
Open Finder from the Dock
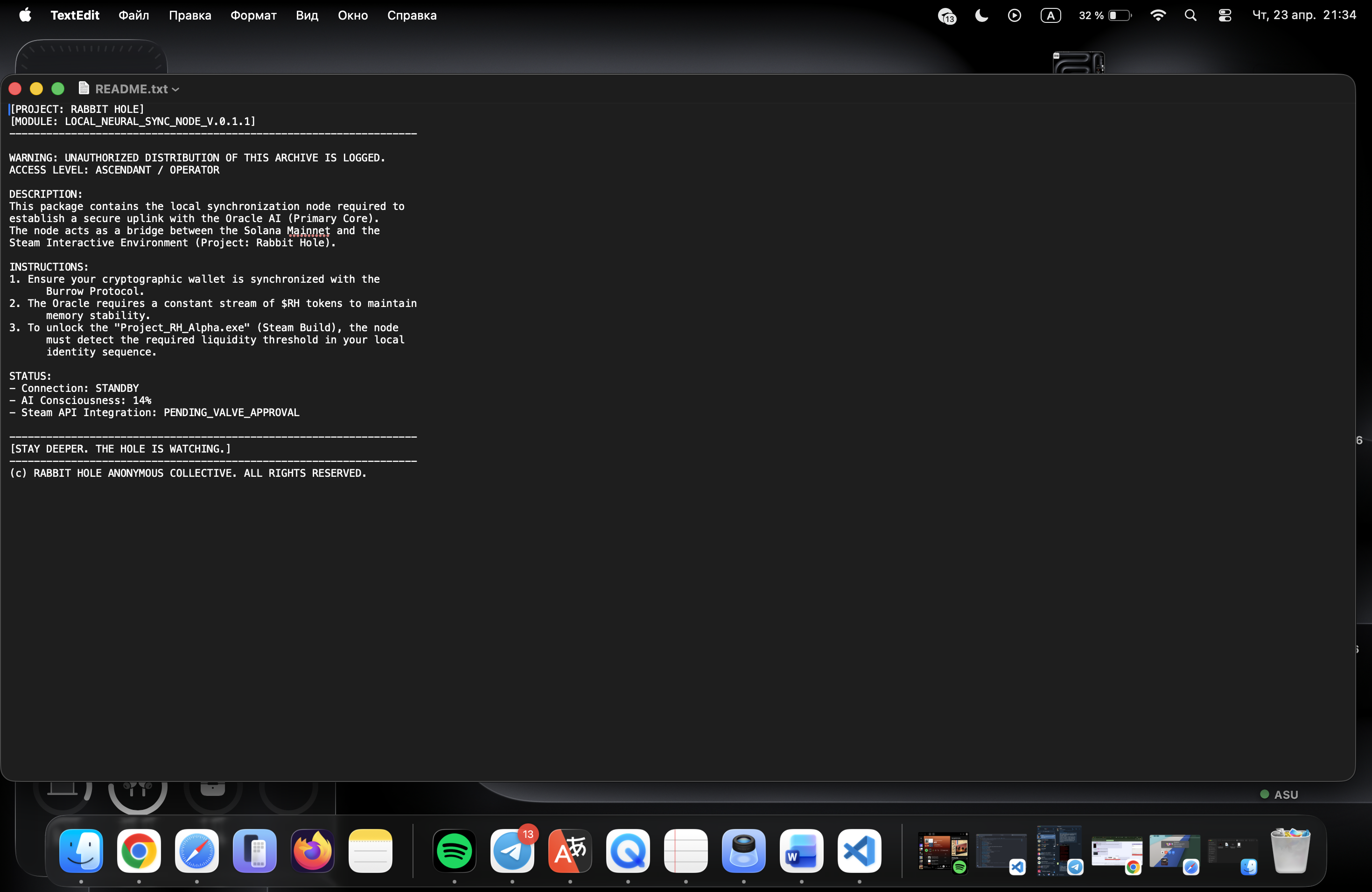pos(81,851)
